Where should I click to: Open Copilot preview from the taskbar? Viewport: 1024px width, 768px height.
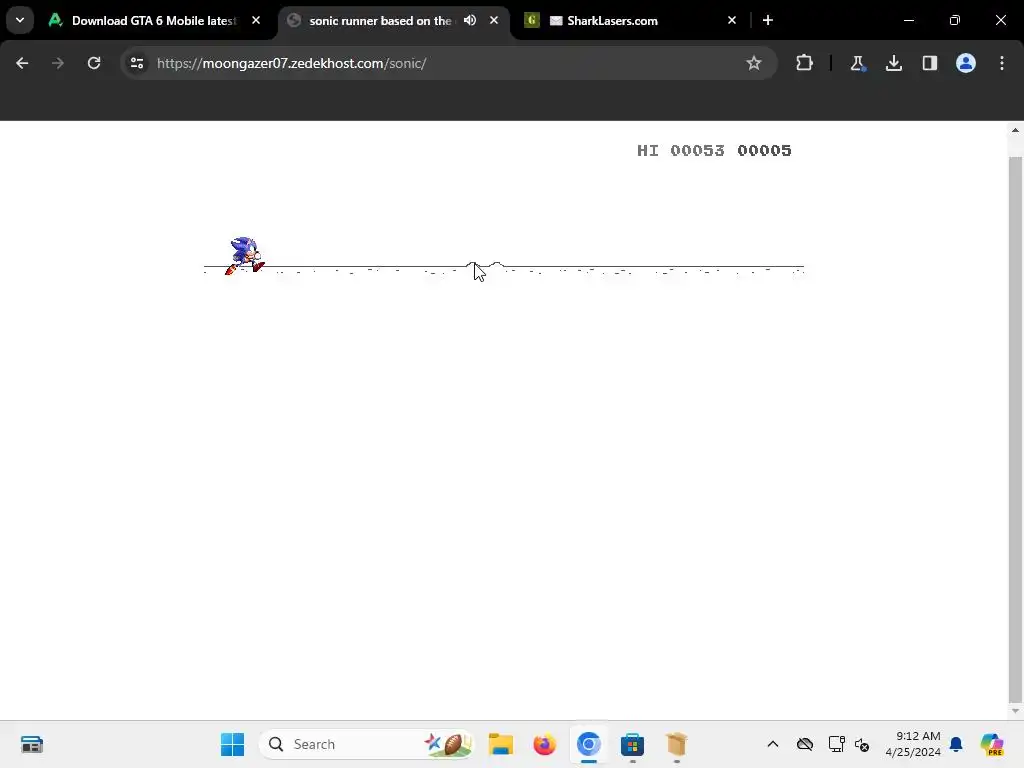(x=992, y=744)
